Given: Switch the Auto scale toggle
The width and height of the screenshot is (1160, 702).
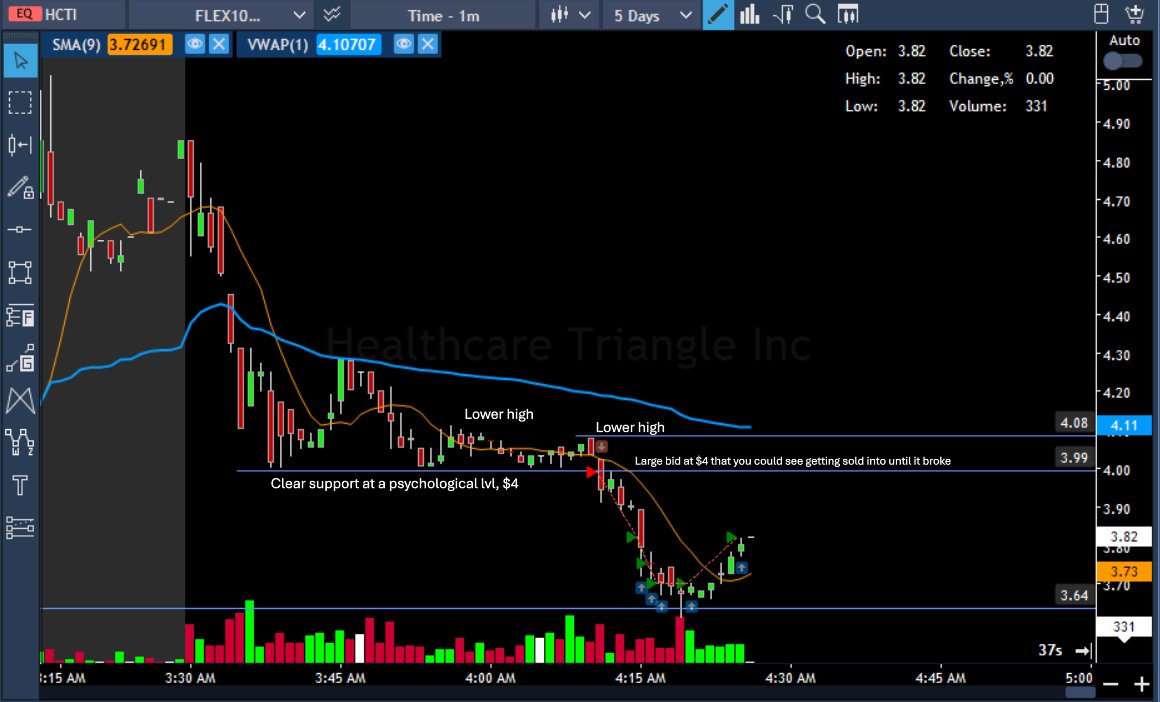Looking at the screenshot, I should tap(1123, 61).
